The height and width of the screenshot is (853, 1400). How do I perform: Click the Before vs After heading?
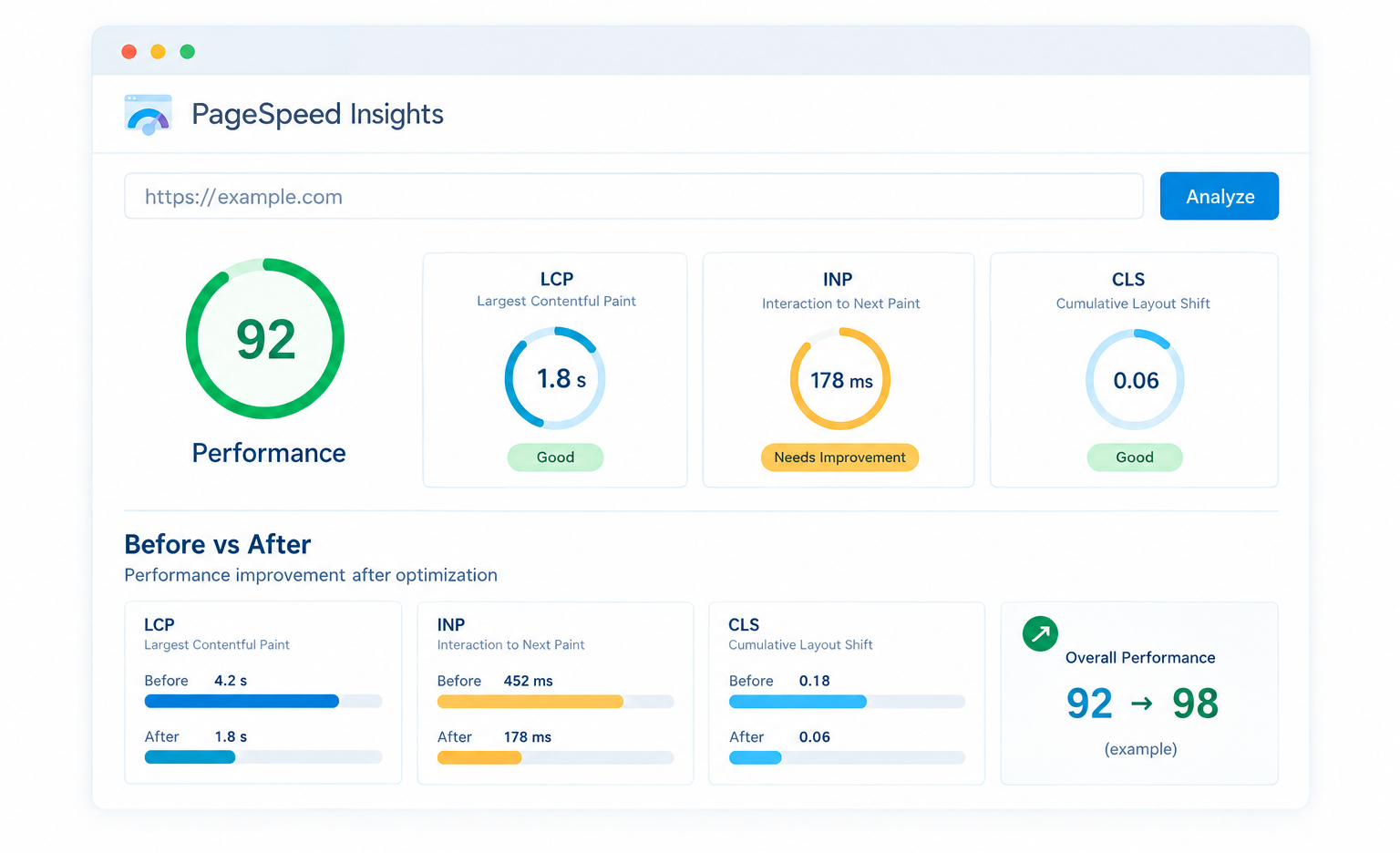click(x=218, y=544)
